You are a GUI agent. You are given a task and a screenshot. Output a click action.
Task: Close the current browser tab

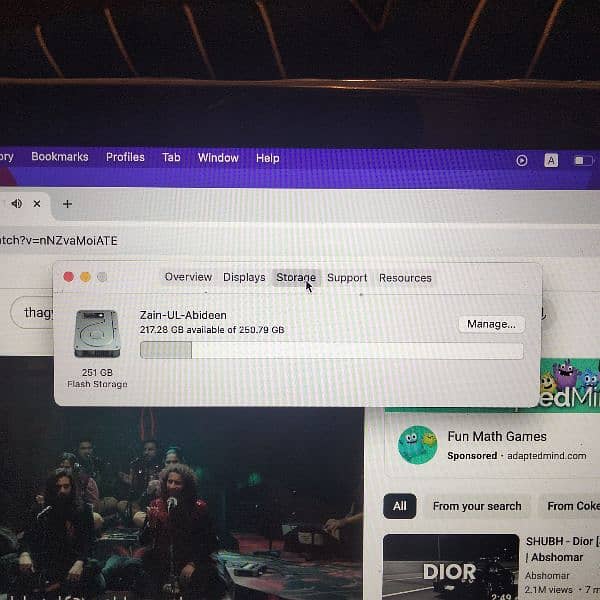coord(37,204)
